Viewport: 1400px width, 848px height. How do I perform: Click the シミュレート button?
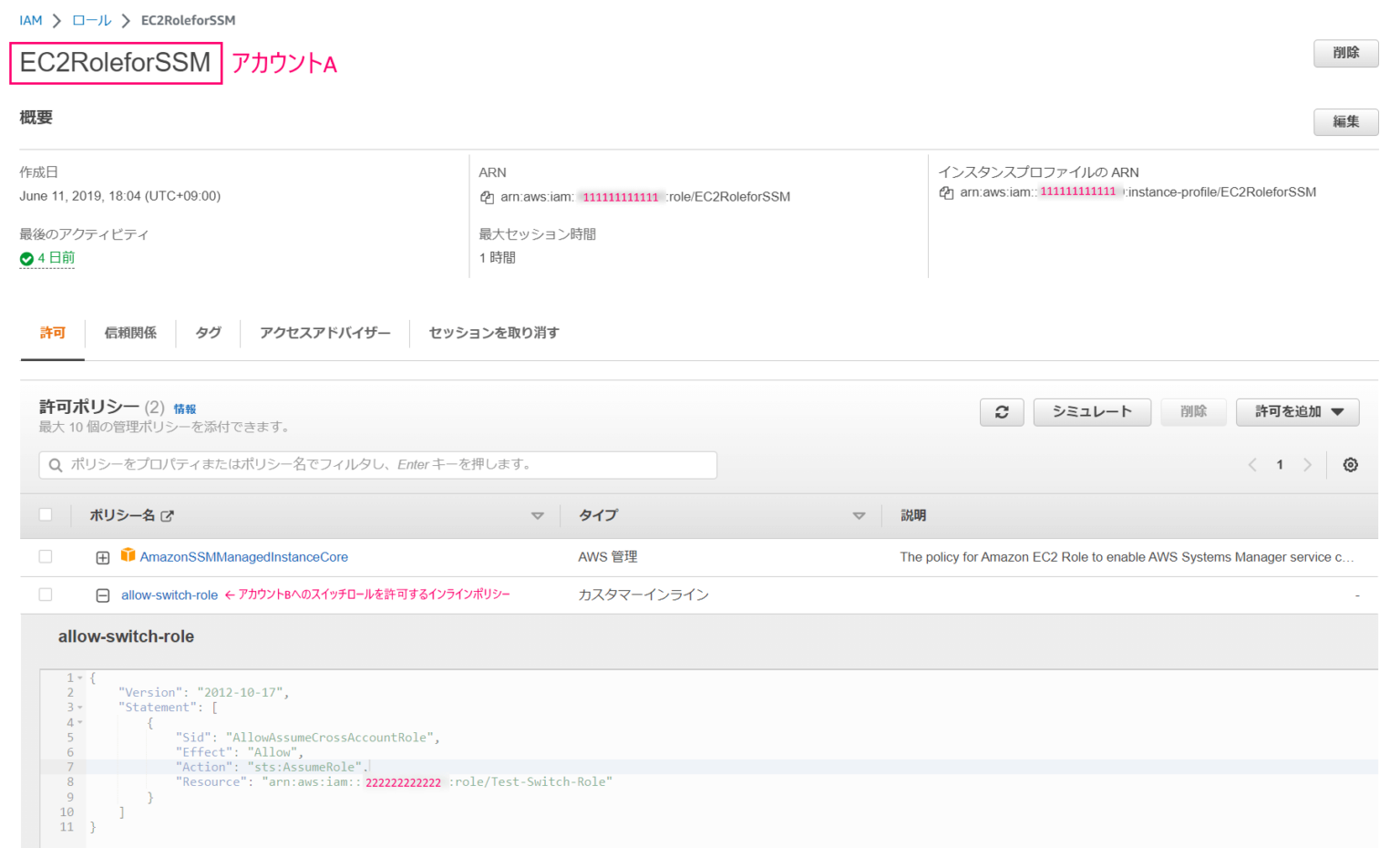1092,412
